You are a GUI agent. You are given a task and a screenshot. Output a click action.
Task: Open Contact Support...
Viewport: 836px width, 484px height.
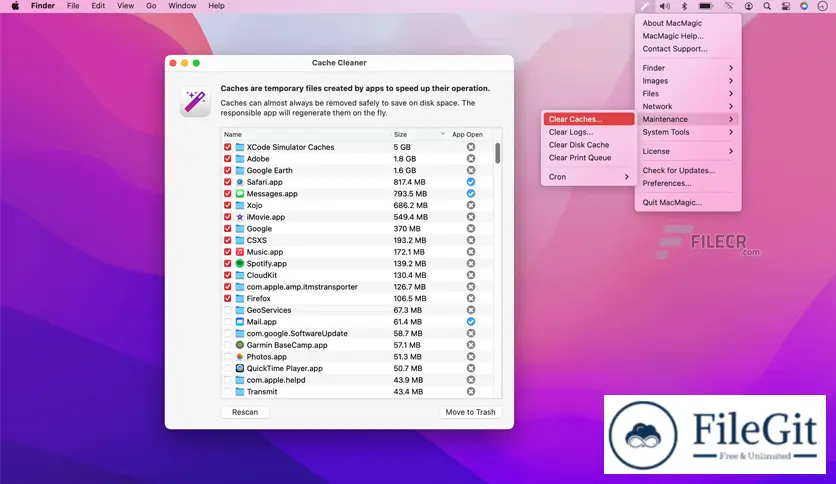(688, 49)
